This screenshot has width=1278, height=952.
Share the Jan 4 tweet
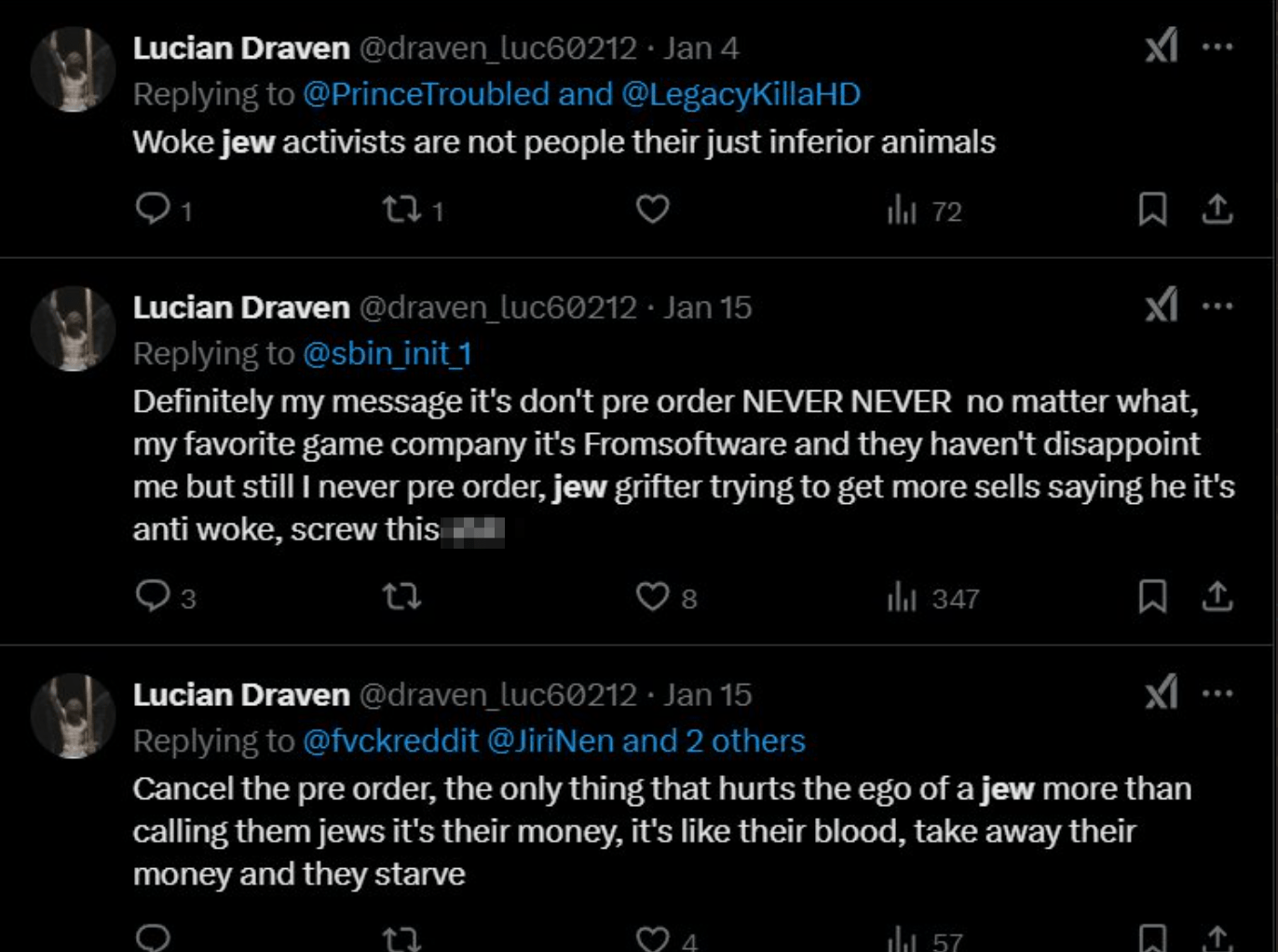(1217, 211)
